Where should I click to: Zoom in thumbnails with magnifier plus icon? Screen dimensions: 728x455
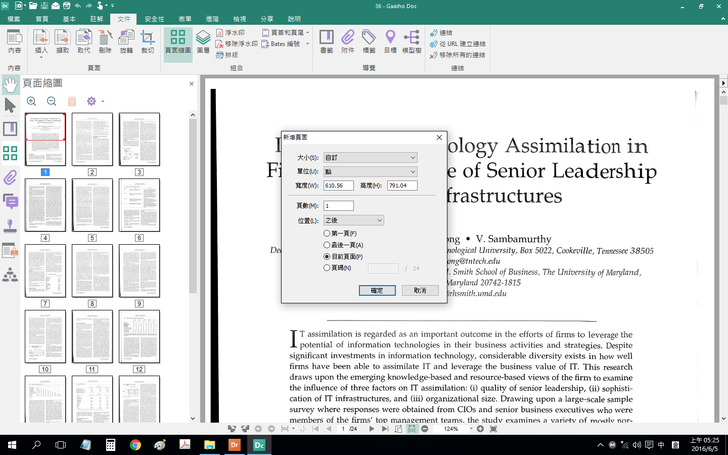32,101
